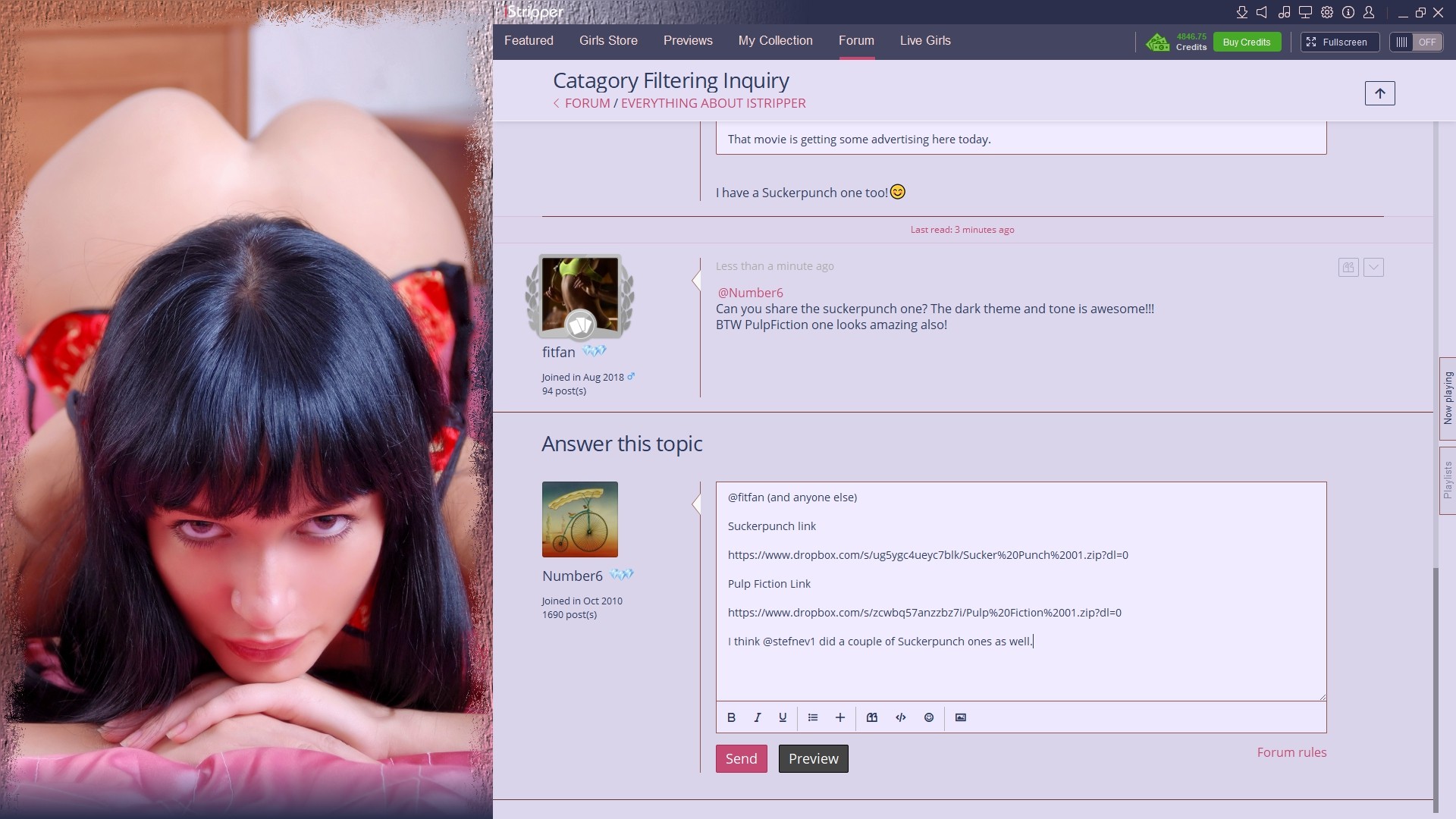This screenshot has height=819, width=1456.
Task: Open the Forum rules link
Action: 1291,752
